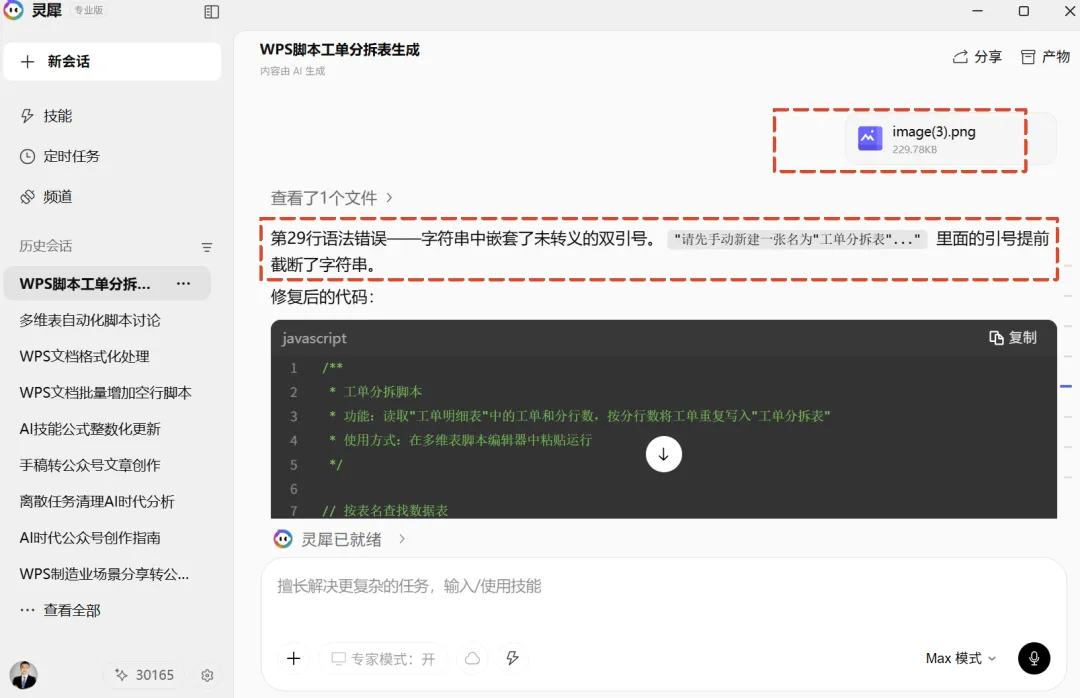1080x698 pixels.
Task: Open AI时代公众号创作指南 conversation
Action: click(90, 537)
